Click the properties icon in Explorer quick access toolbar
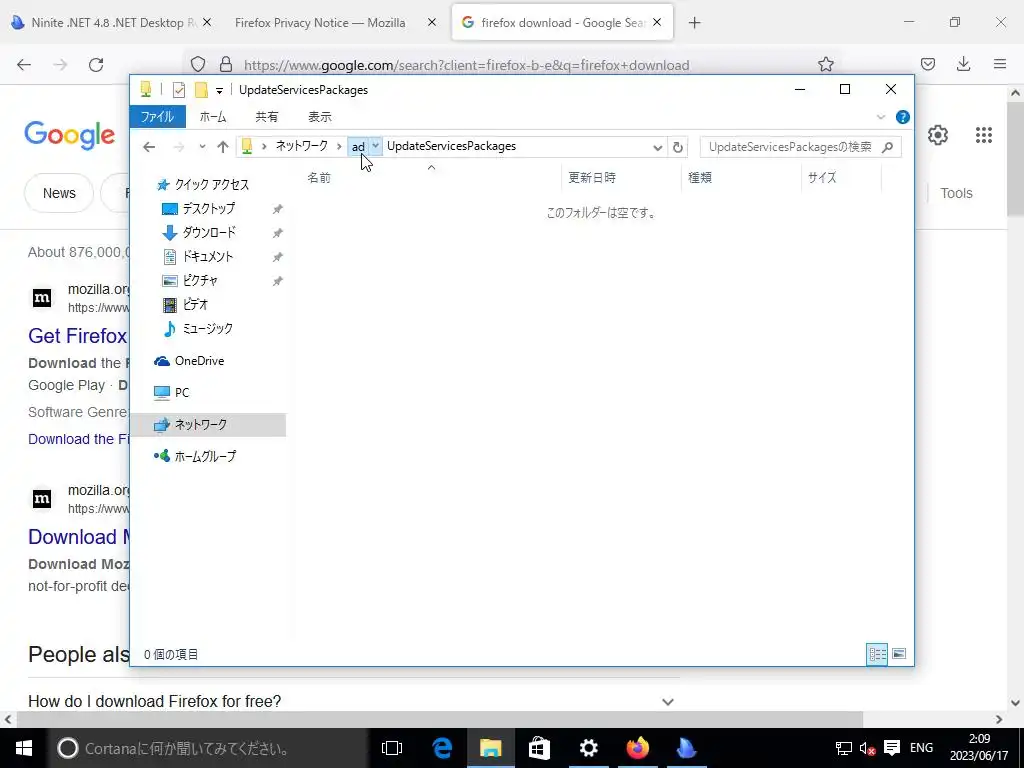This screenshot has width=1024, height=768. tap(179, 89)
